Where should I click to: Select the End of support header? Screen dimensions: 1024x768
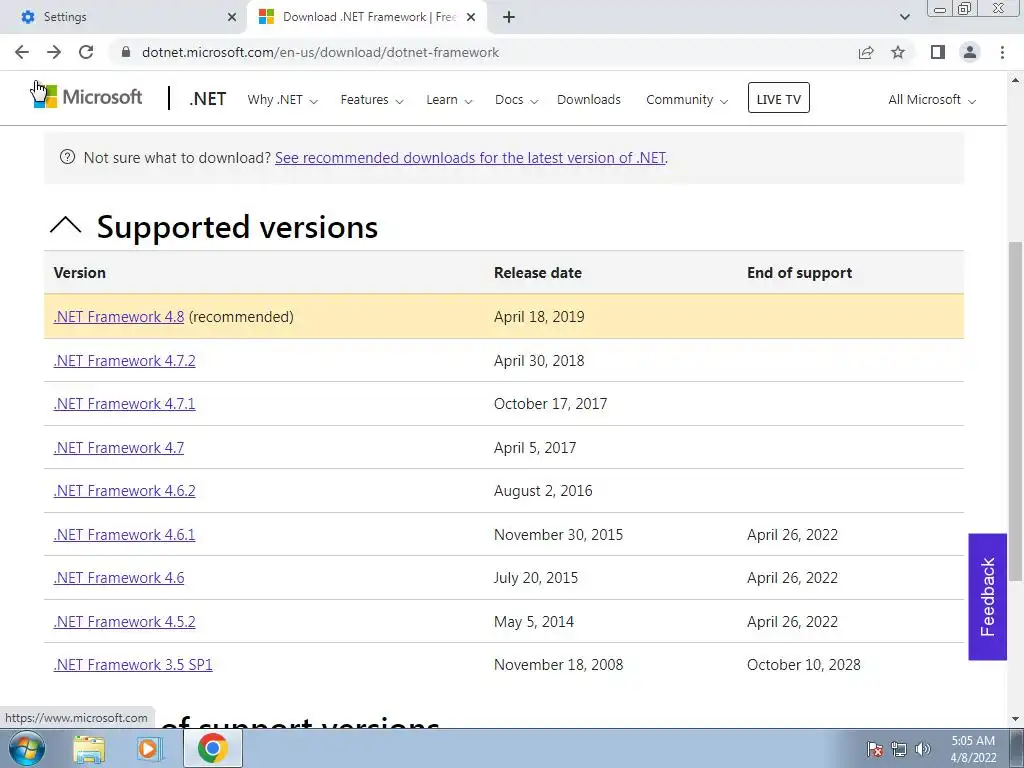tap(799, 272)
